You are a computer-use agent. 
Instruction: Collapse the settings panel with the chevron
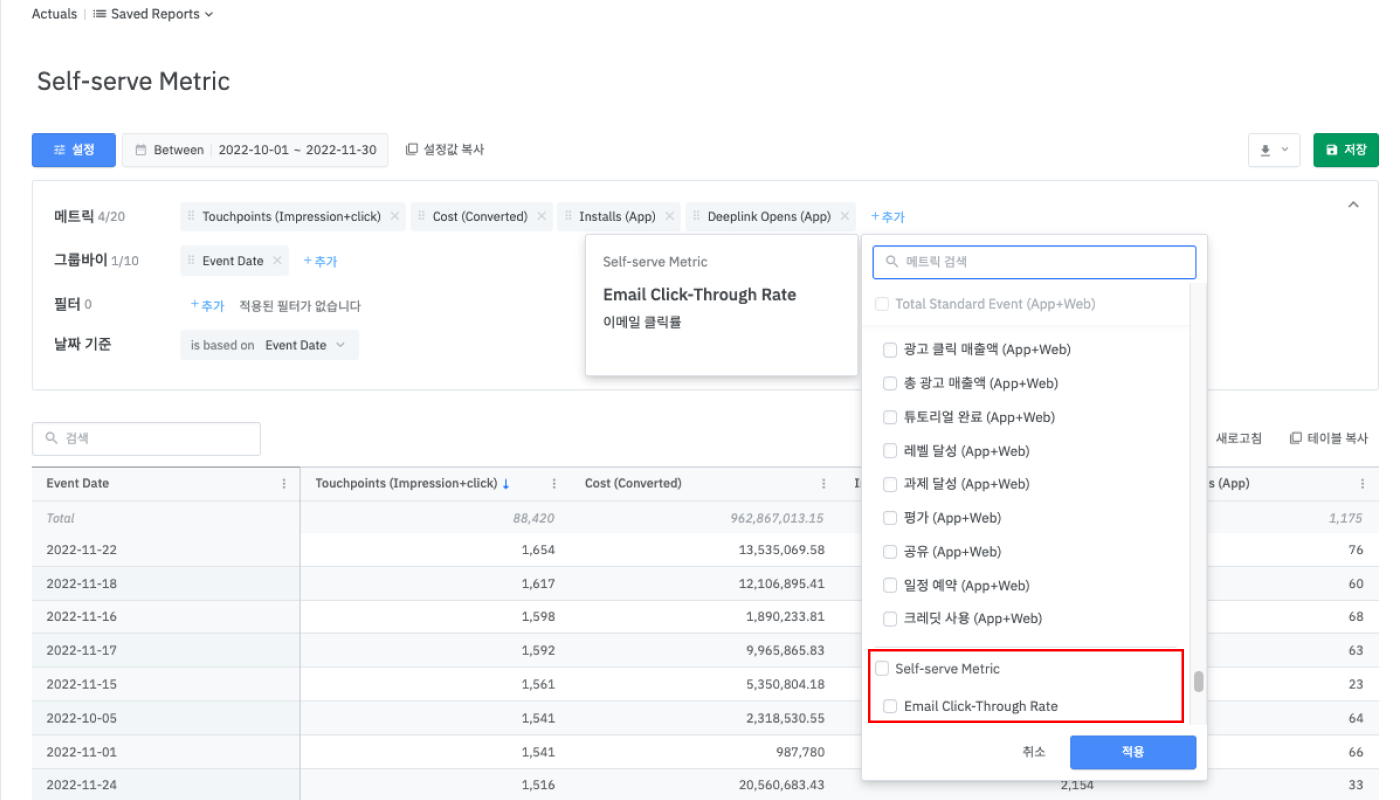point(1353,204)
